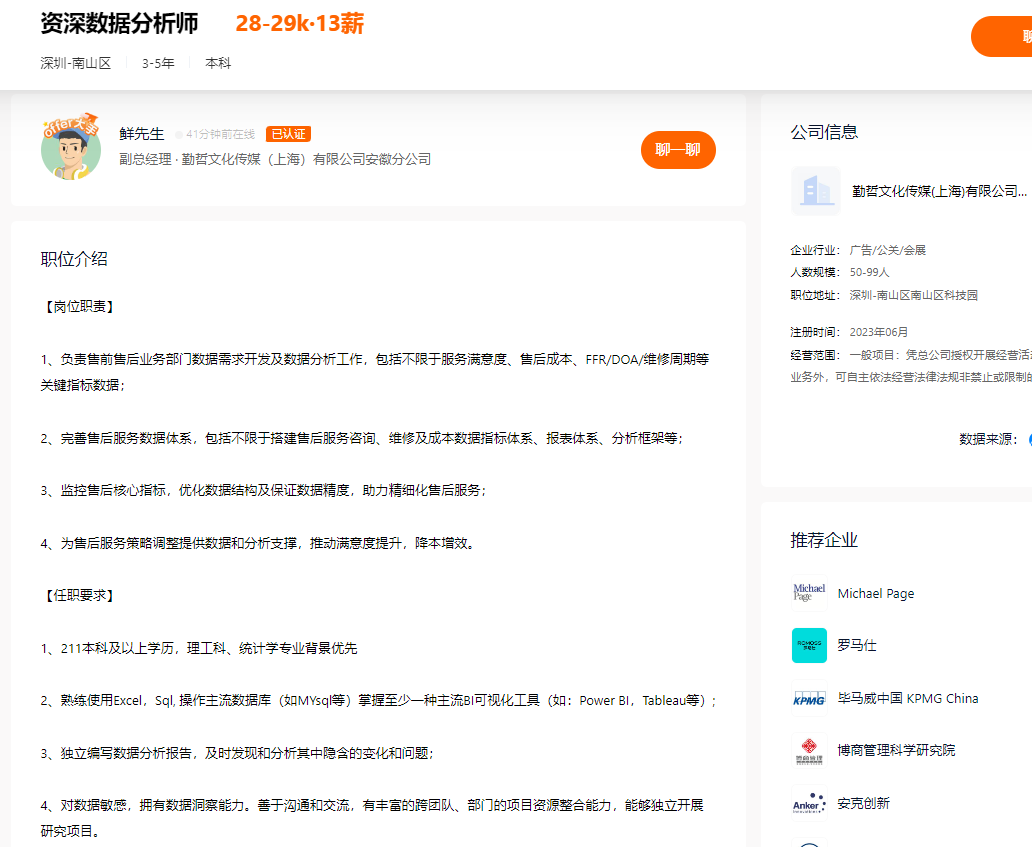Open the Michael Page company name
1032x847 pixels.
pos(875,594)
